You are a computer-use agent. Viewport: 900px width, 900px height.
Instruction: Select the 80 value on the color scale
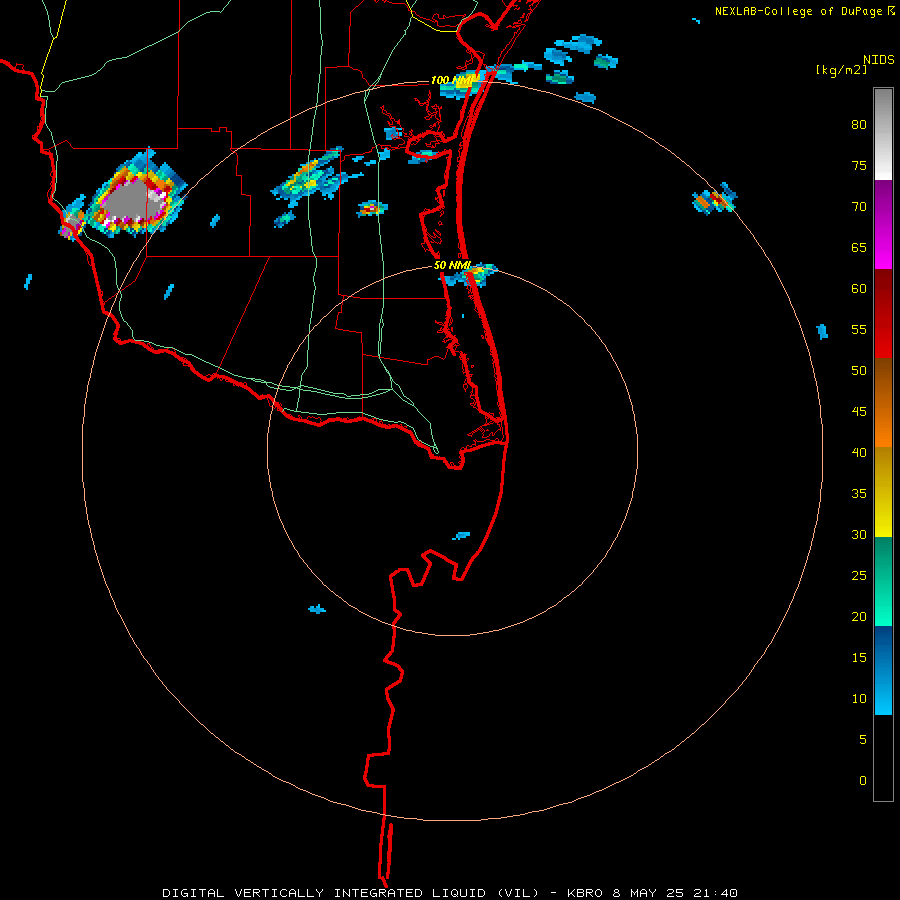click(859, 125)
